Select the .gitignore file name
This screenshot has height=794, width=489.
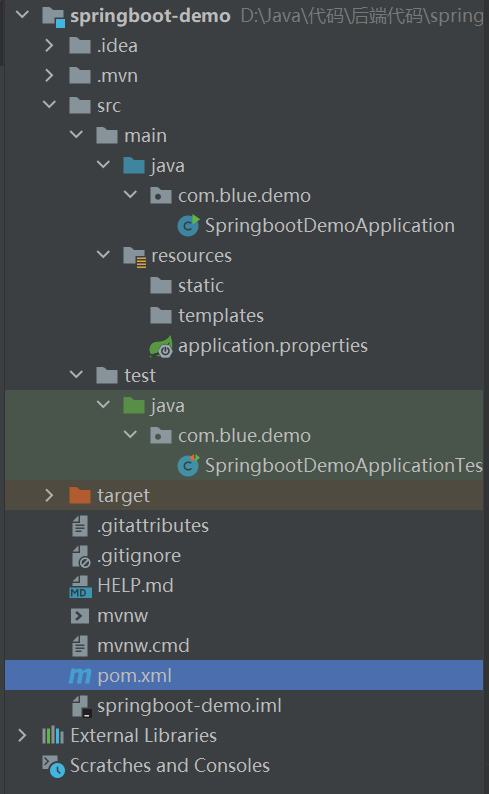tap(139, 557)
